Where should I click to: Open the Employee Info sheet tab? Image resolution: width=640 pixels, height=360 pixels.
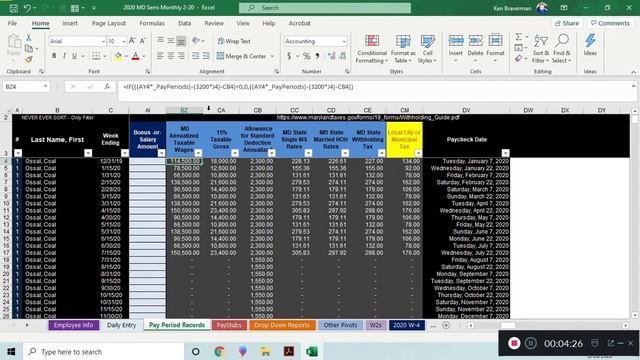pos(73,325)
